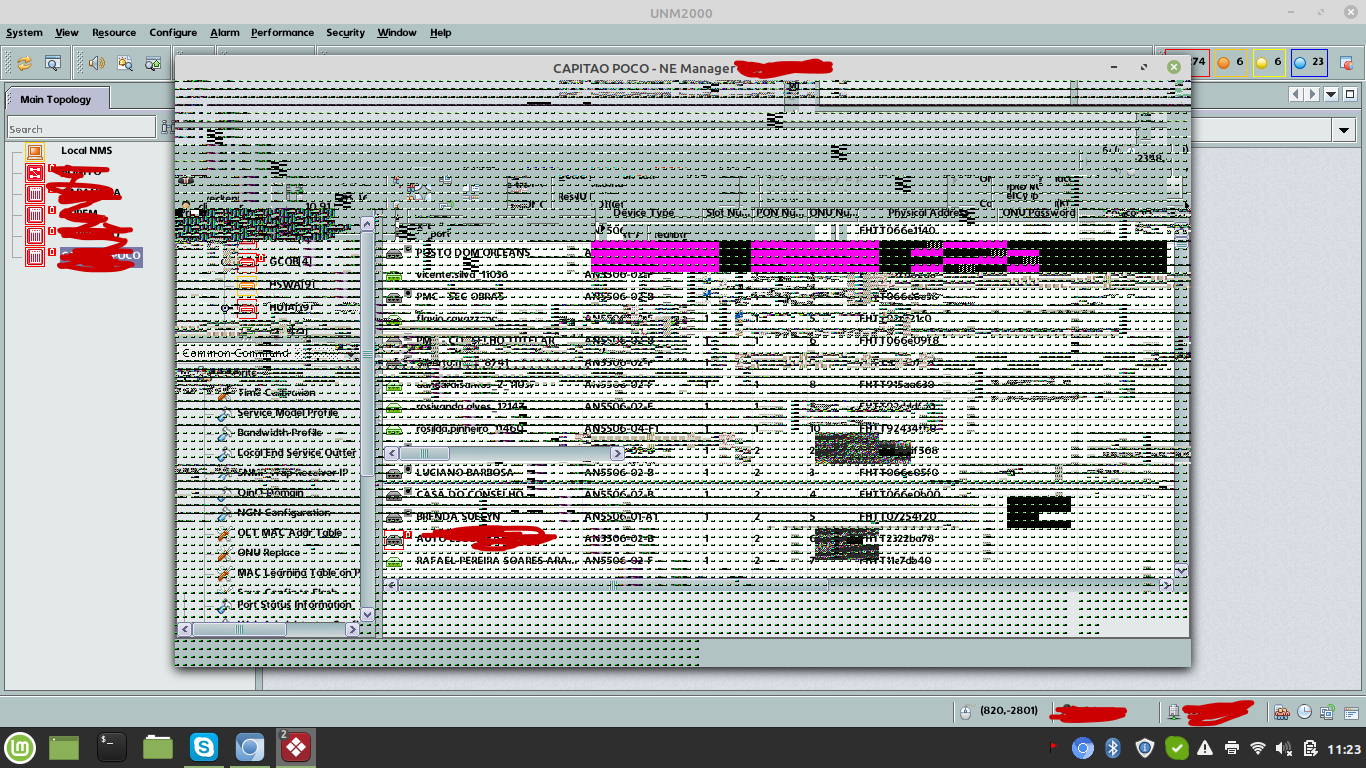Open the Alarm menu

(x=225, y=32)
